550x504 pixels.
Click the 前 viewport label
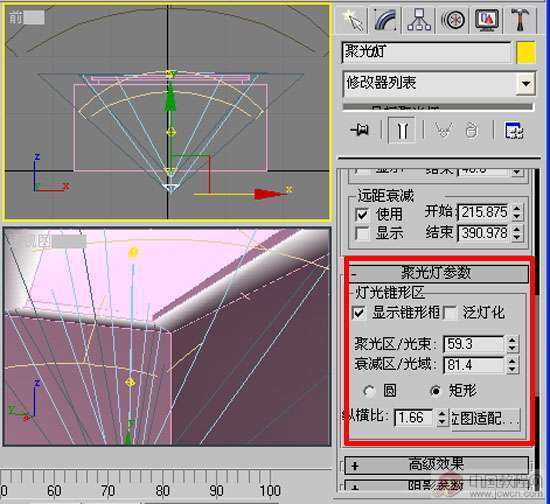[x=15, y=17]
